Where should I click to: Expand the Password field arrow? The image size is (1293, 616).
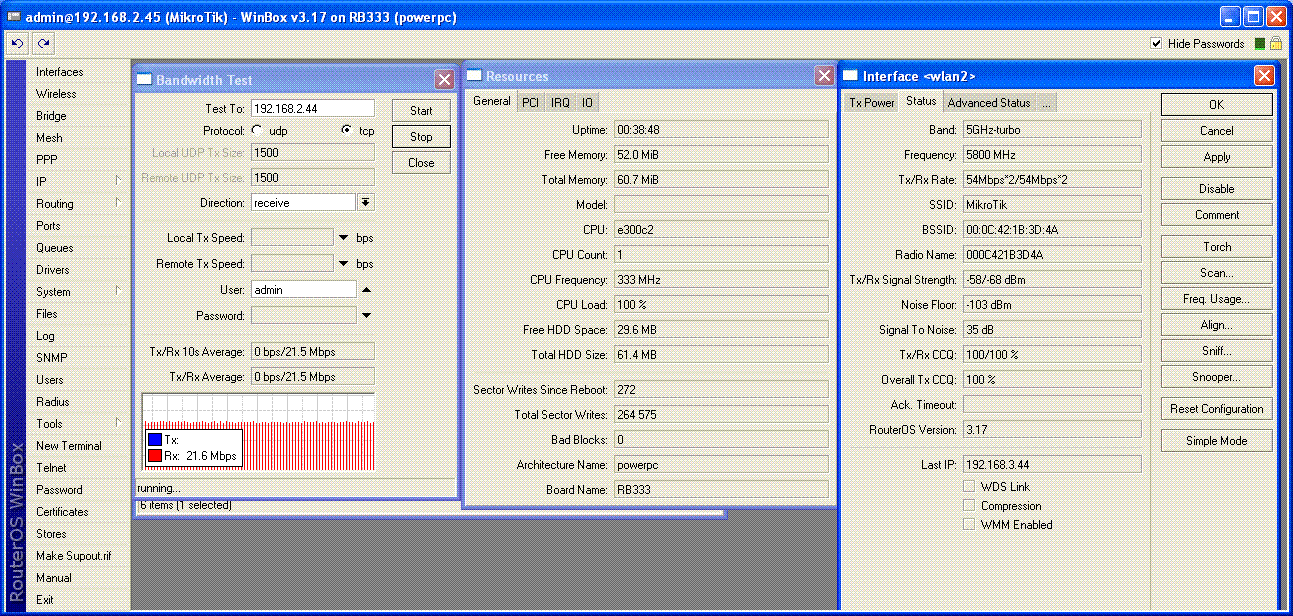click(x=366, y=315)
